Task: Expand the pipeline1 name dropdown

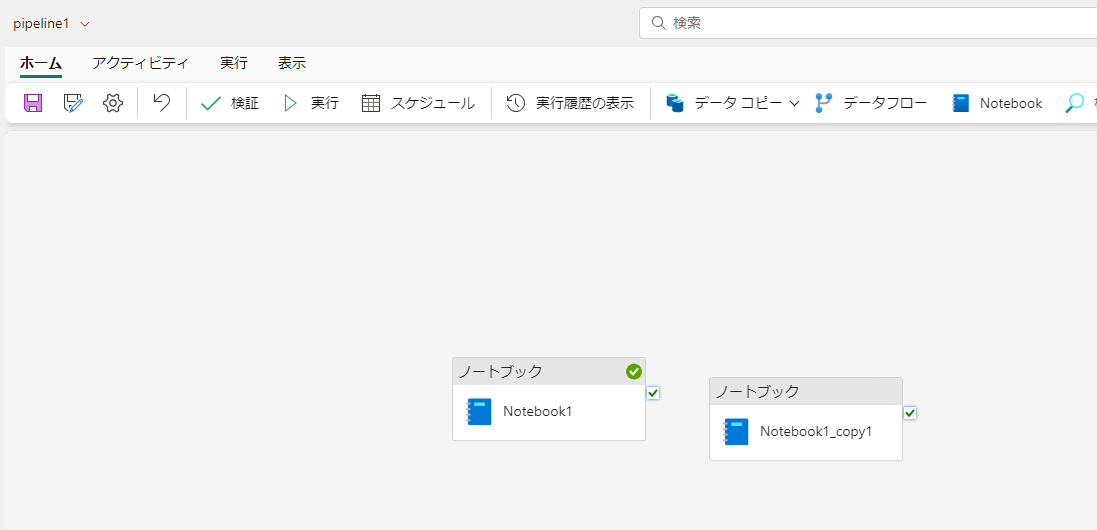Action: coord(85,24)
